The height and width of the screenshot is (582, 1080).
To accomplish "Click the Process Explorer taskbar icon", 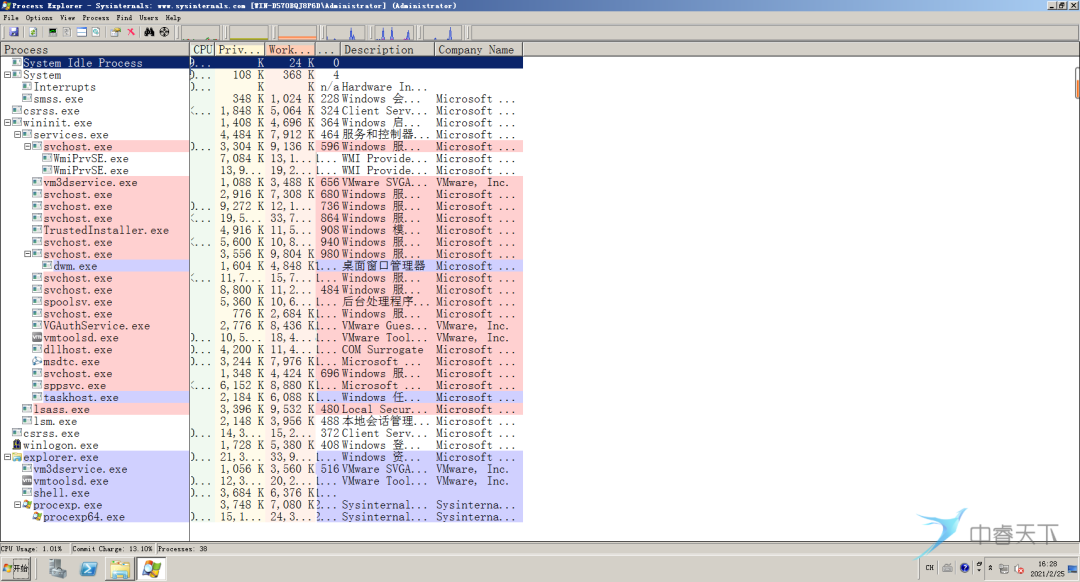I will pyautogui.click(x=152, y=569).
